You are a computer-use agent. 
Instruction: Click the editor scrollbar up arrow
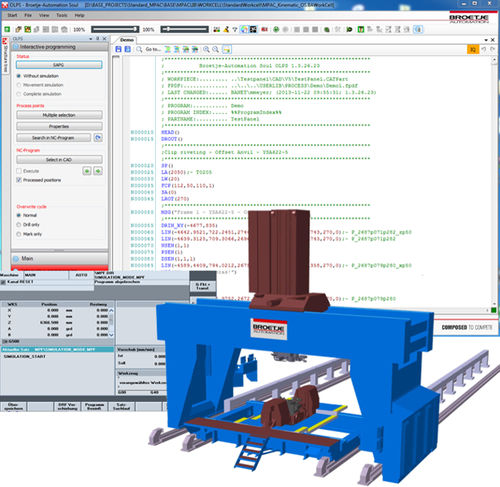point(494,60)
